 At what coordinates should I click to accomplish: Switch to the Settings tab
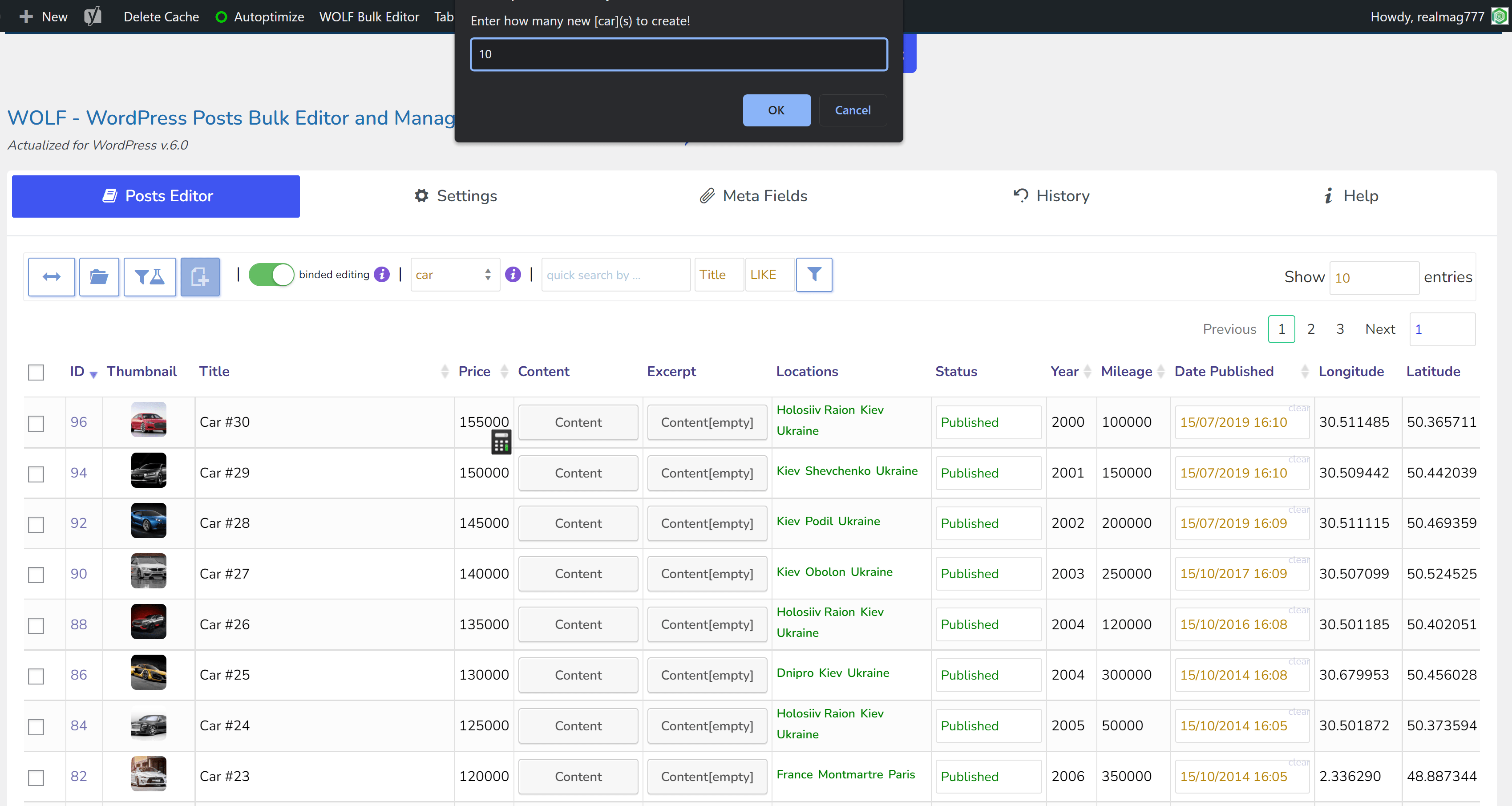click(456, 196)
